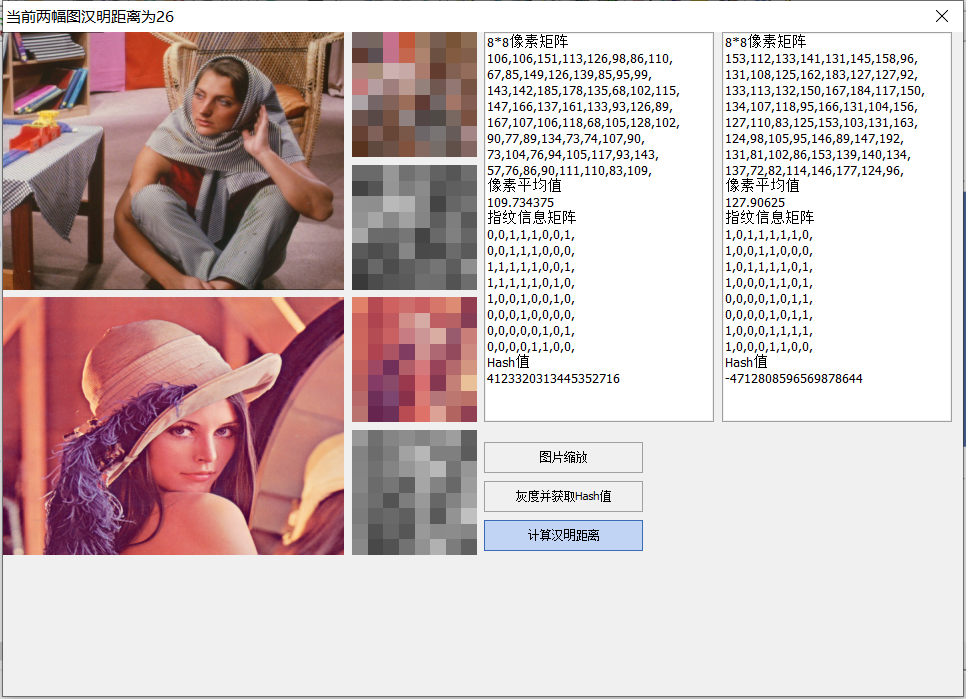Image resolution: width=966 pixels, height=699 pixels.
Task: Click the pixel average 109.734375
Action: (x=521, y=203)
